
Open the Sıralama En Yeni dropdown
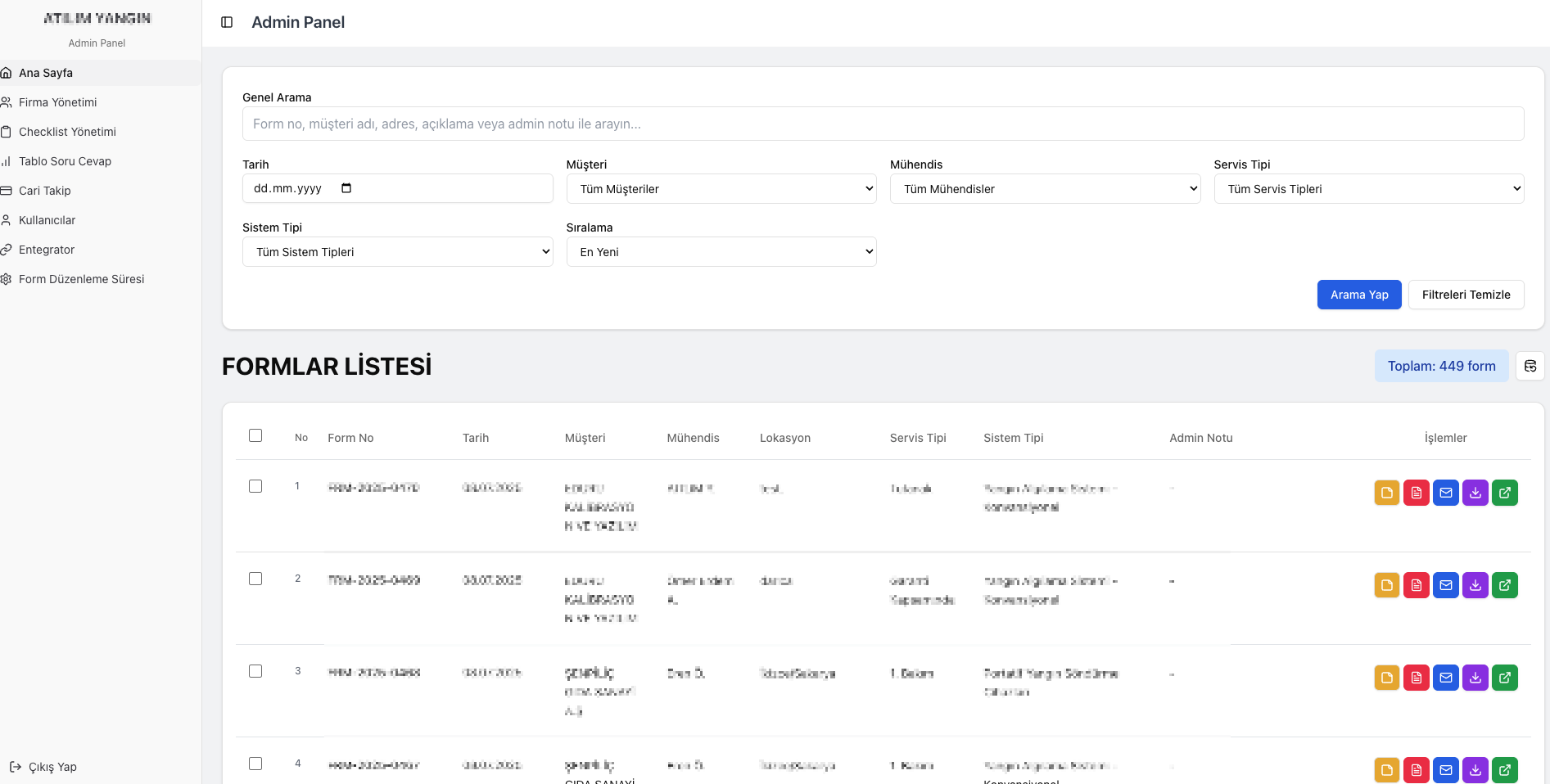[721, 252]
